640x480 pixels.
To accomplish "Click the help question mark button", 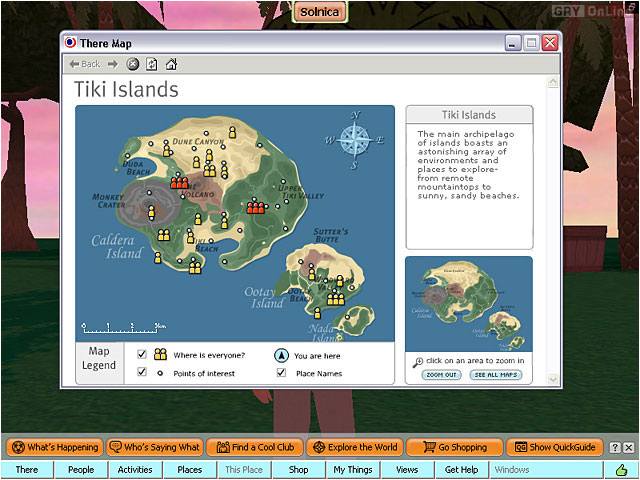I will coord(615,447).
